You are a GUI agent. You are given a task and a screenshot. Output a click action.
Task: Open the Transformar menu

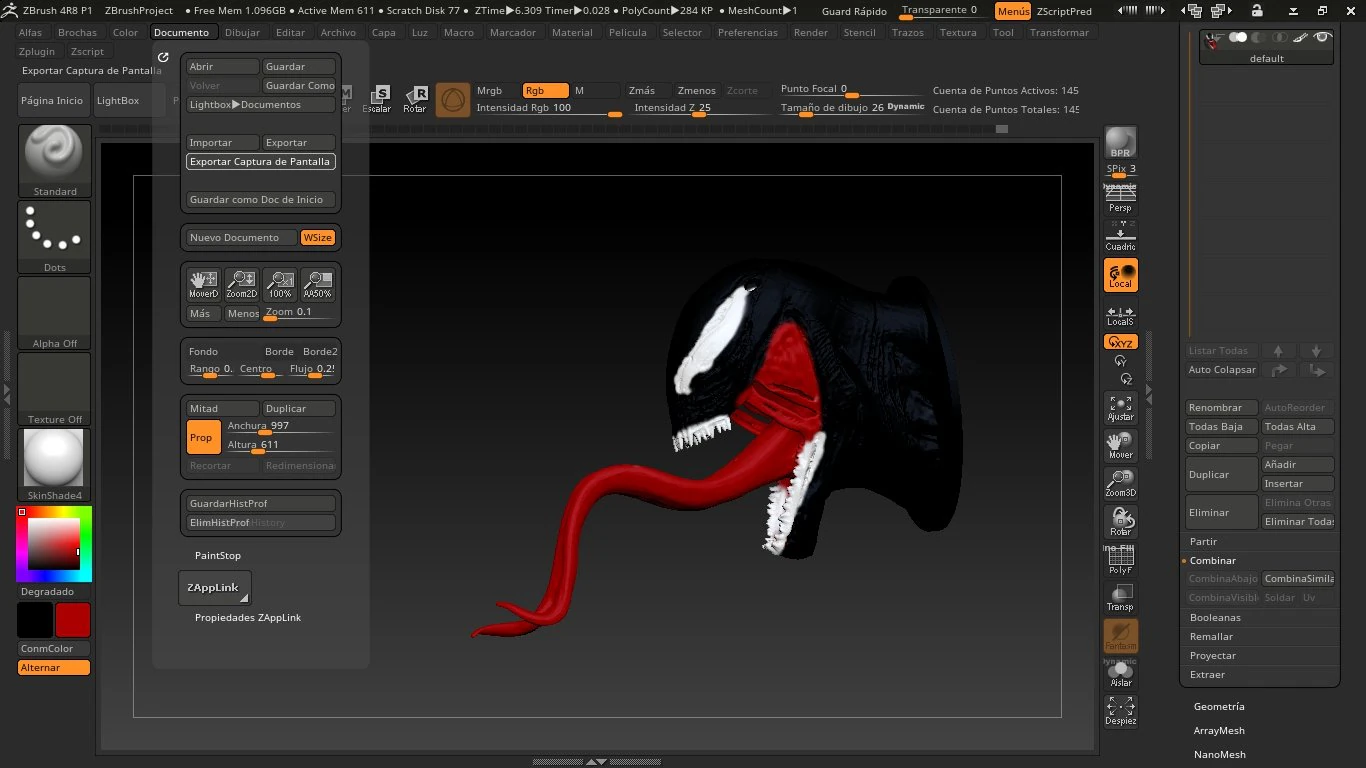[x=1059, y=32]
